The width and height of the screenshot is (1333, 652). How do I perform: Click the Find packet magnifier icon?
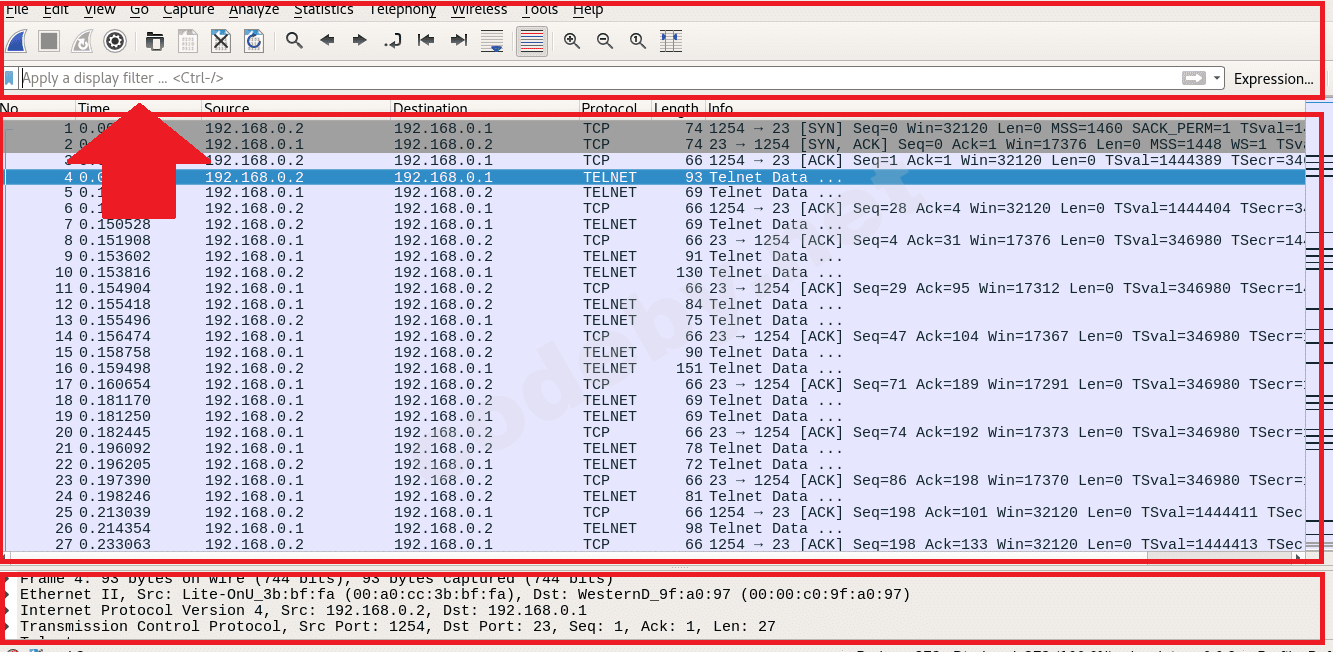pos(294,41)
